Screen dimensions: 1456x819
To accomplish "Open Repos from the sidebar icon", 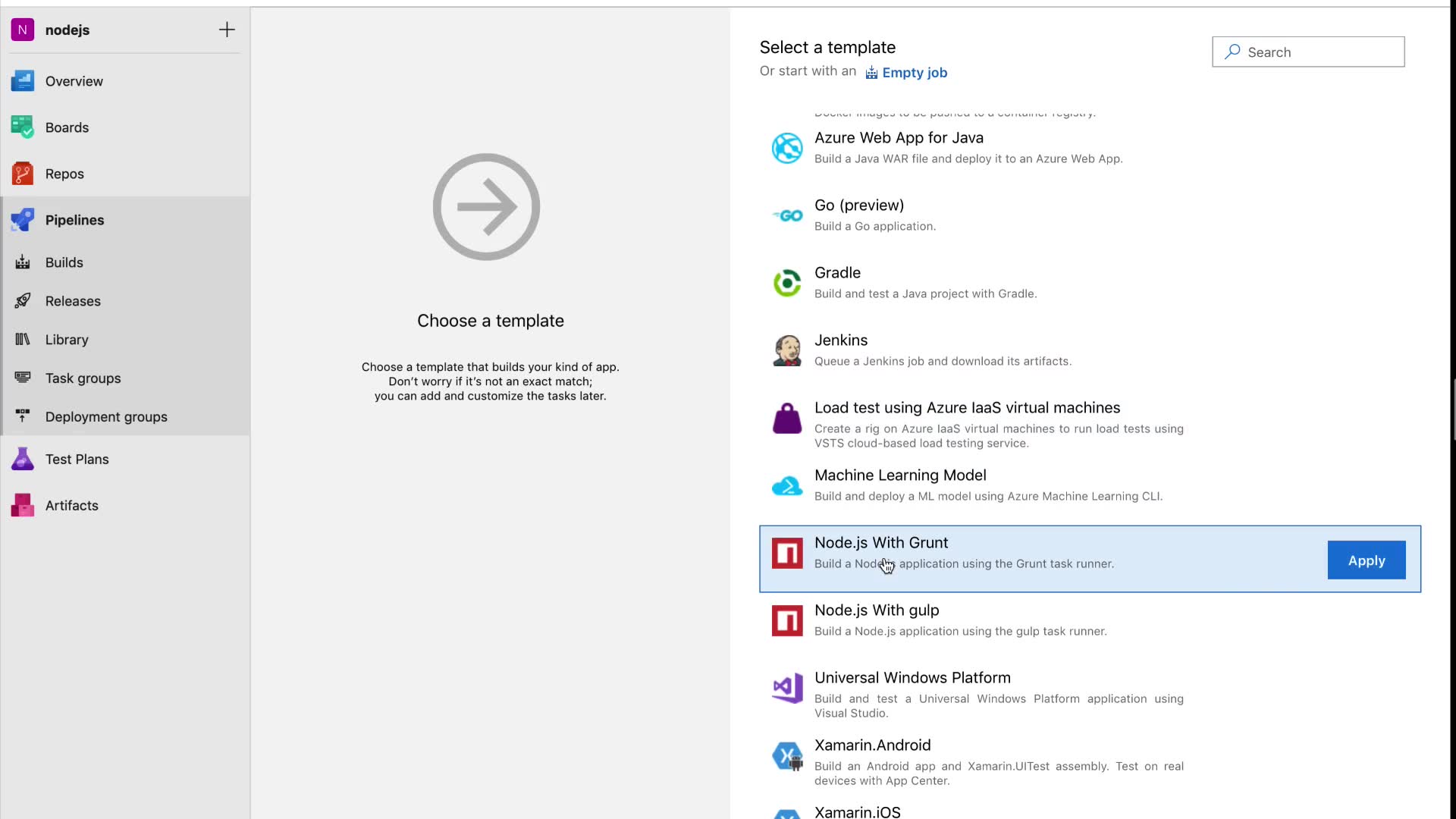I will pos(22,174).
